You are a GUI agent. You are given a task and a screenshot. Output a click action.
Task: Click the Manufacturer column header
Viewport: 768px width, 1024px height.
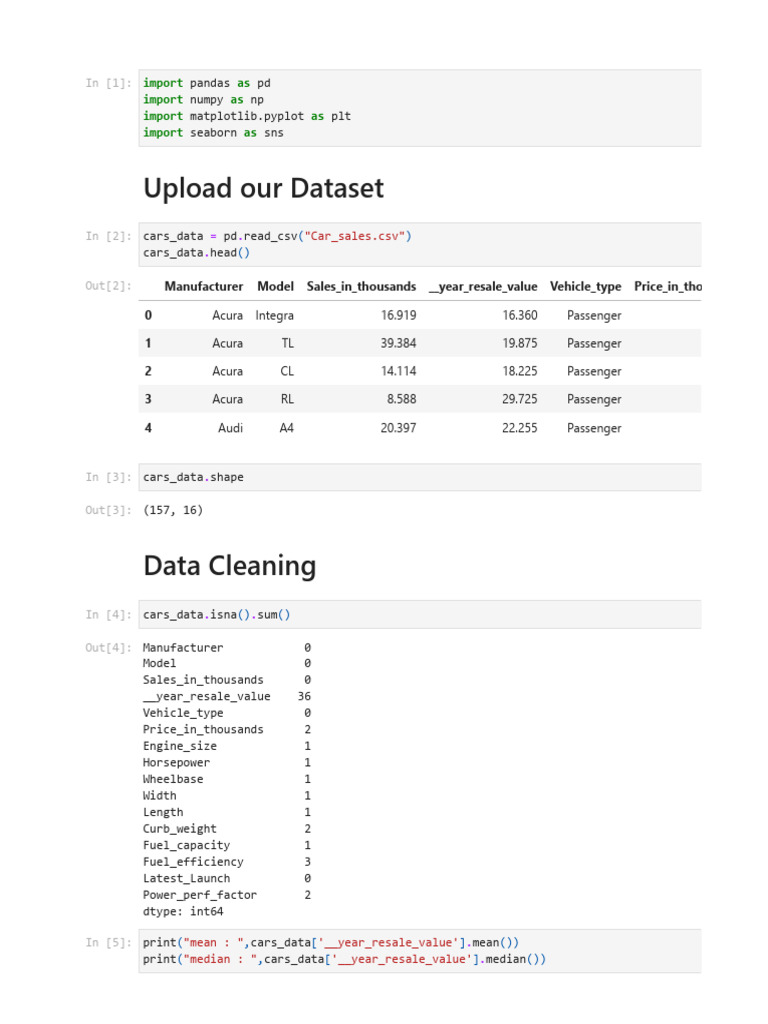coord(203,286)
